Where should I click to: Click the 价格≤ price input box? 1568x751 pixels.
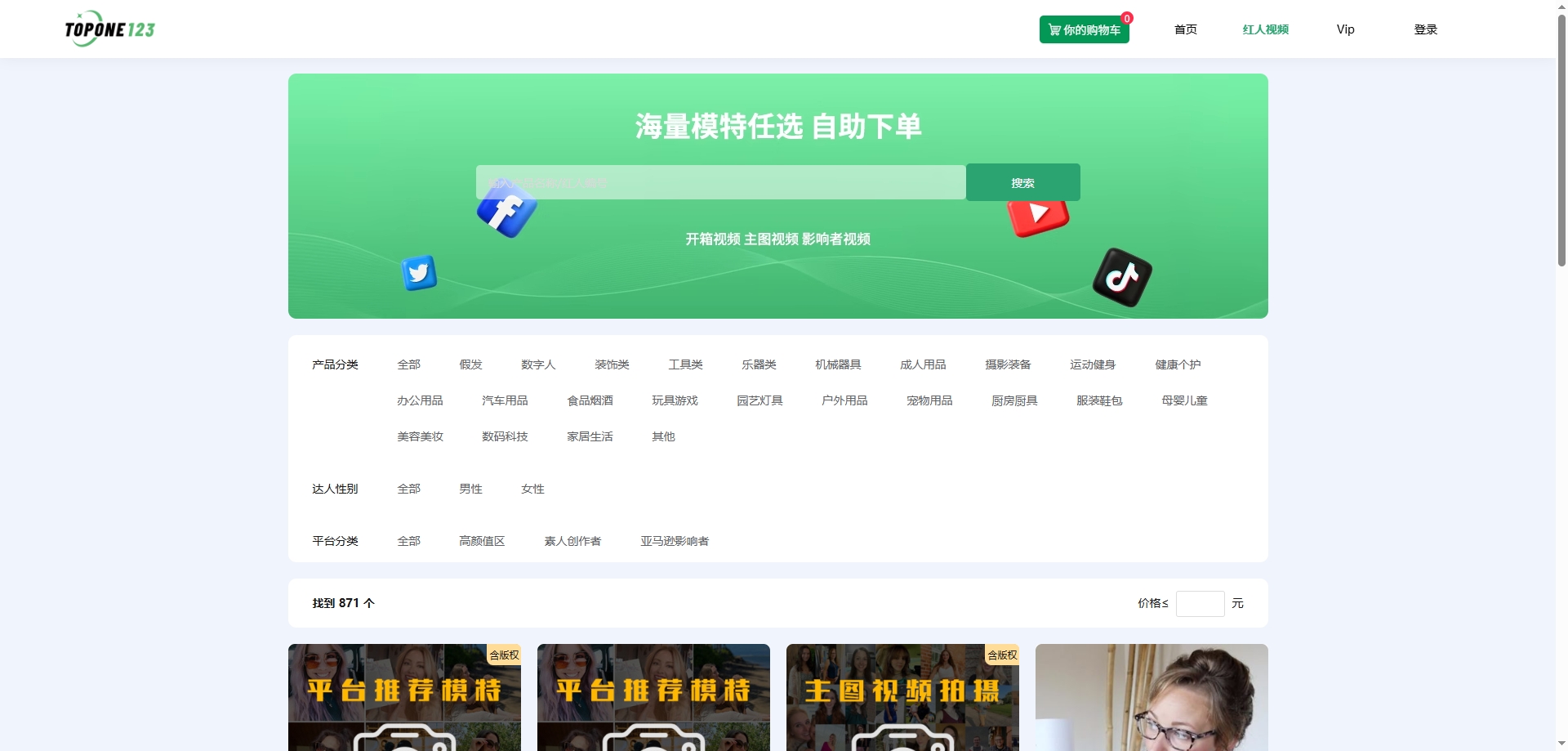[x=1200, y=603]
